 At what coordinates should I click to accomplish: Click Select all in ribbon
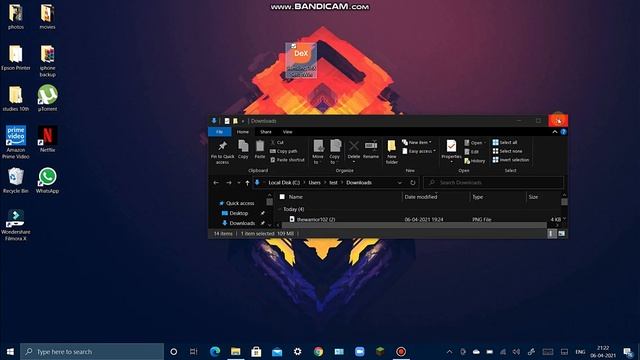coord(505,142)
